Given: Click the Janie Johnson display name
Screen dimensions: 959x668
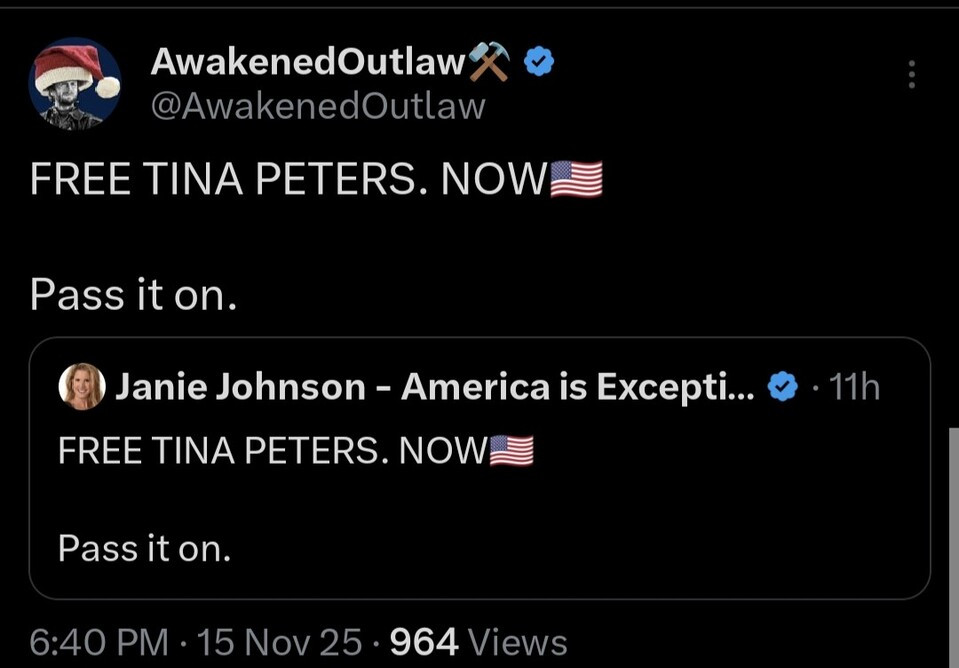Looking at the screenshot, I should click(x=435, y=387).
